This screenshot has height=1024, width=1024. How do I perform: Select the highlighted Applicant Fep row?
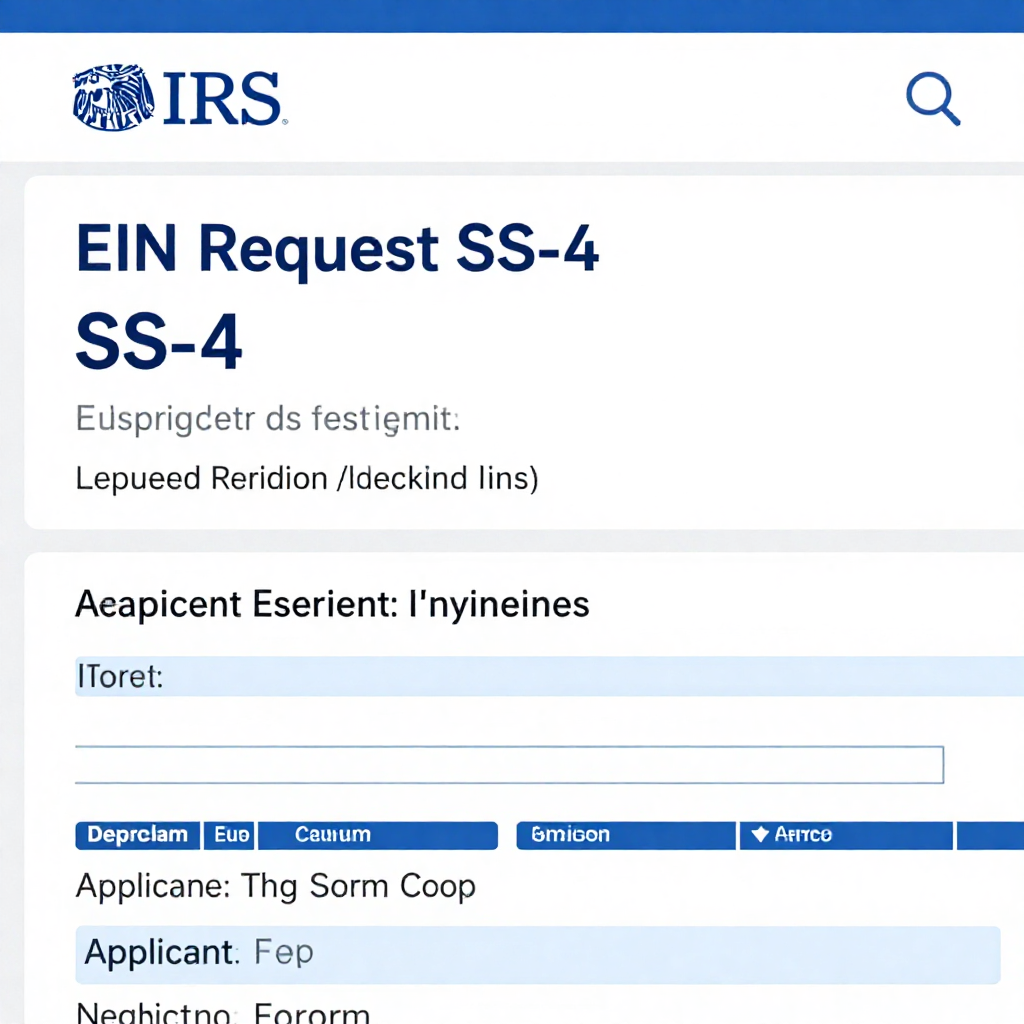[537, 954]
